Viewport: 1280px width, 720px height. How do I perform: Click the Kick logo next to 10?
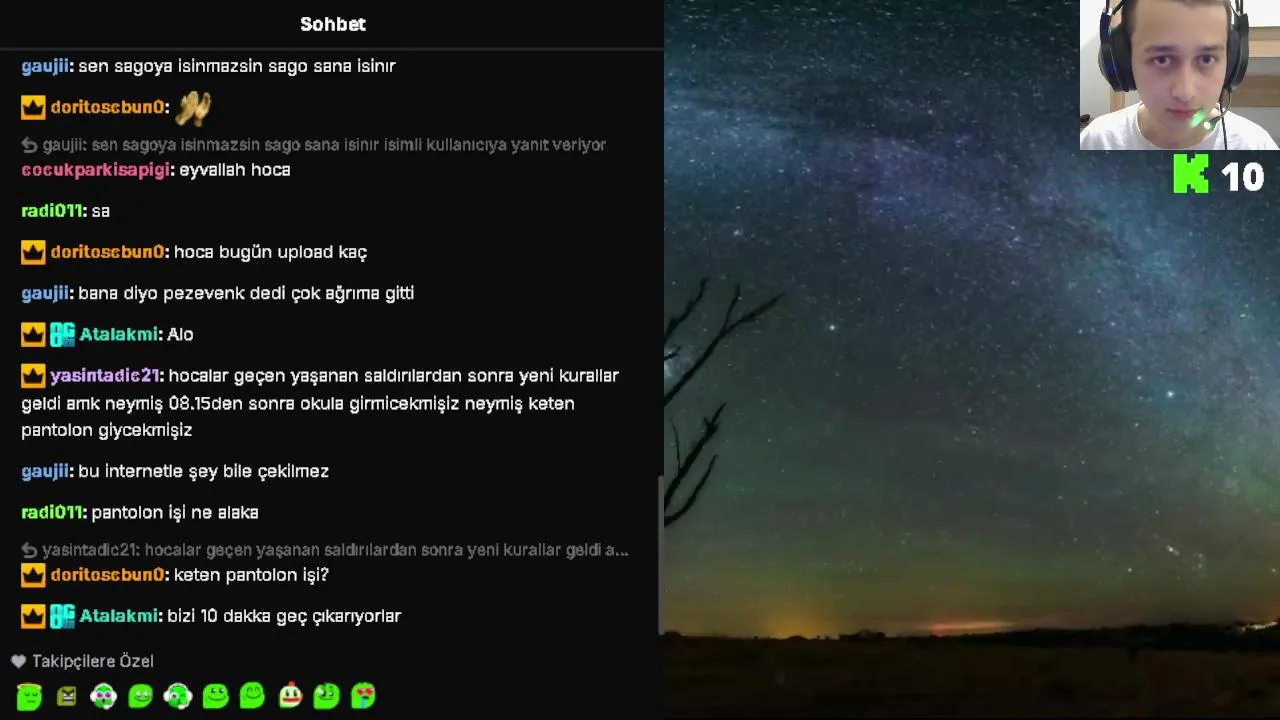pos(1191,174)
